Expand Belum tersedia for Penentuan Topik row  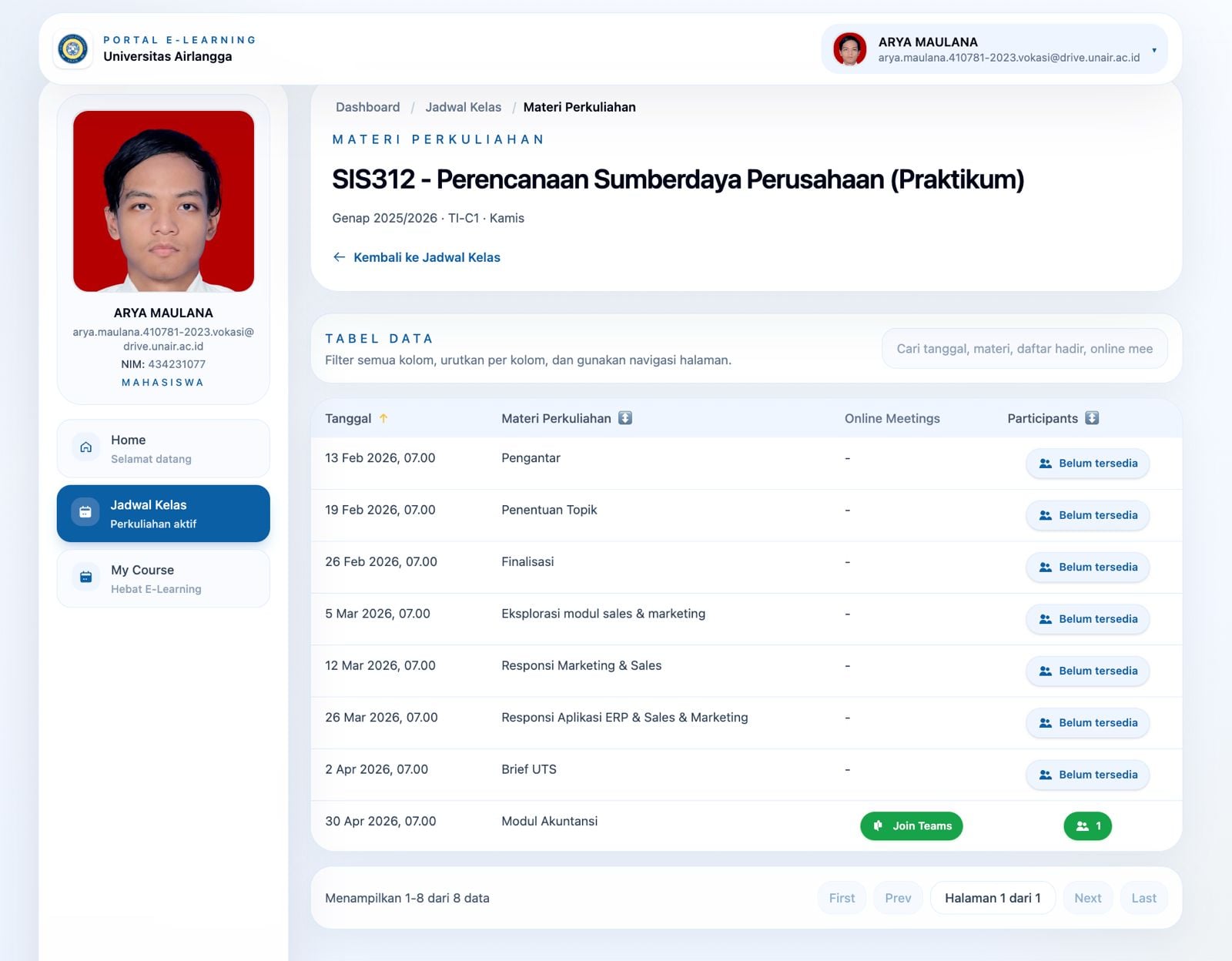(x=1087, y=515)
